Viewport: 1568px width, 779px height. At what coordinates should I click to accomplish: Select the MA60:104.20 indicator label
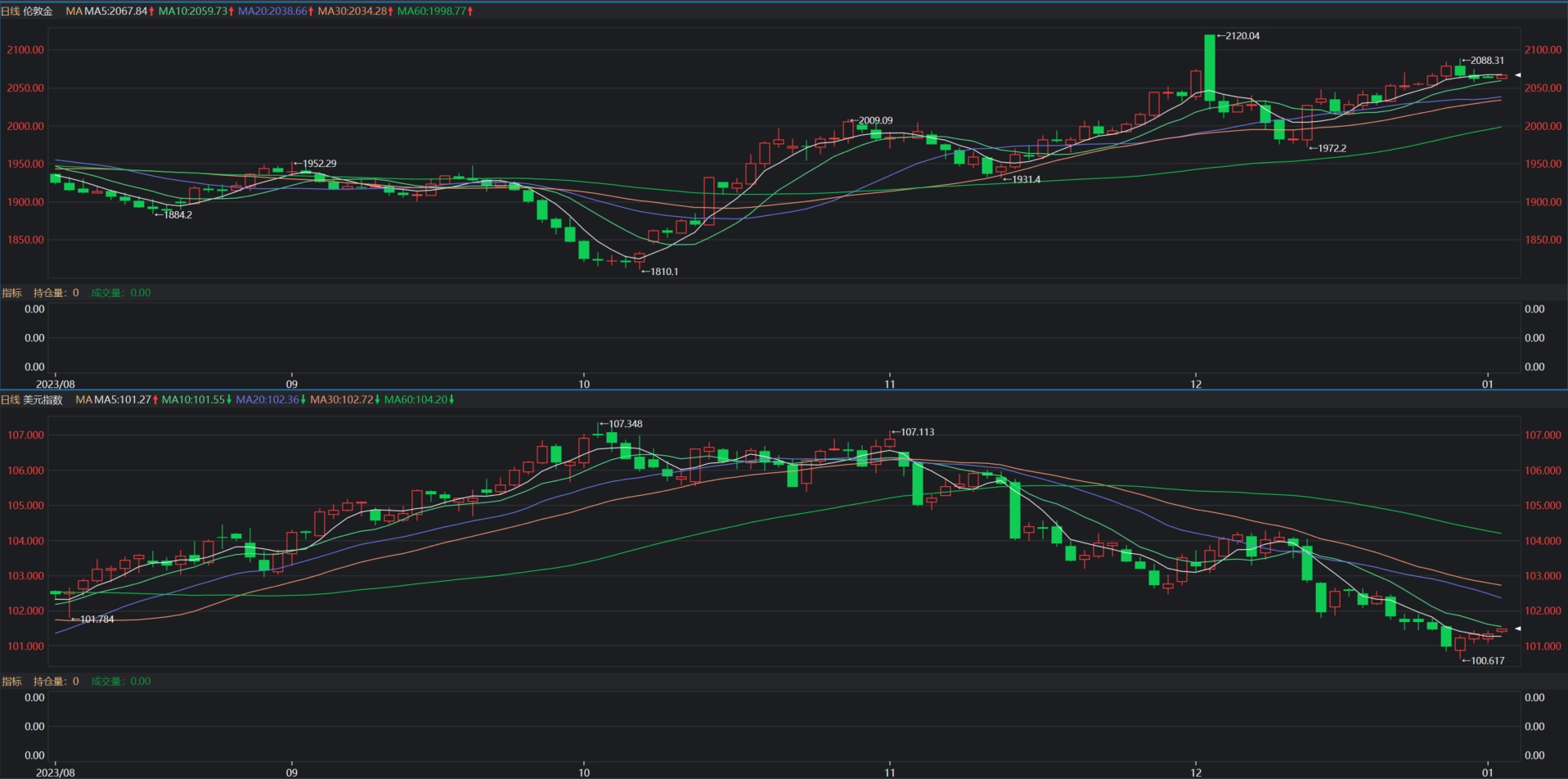click(419, 400)
